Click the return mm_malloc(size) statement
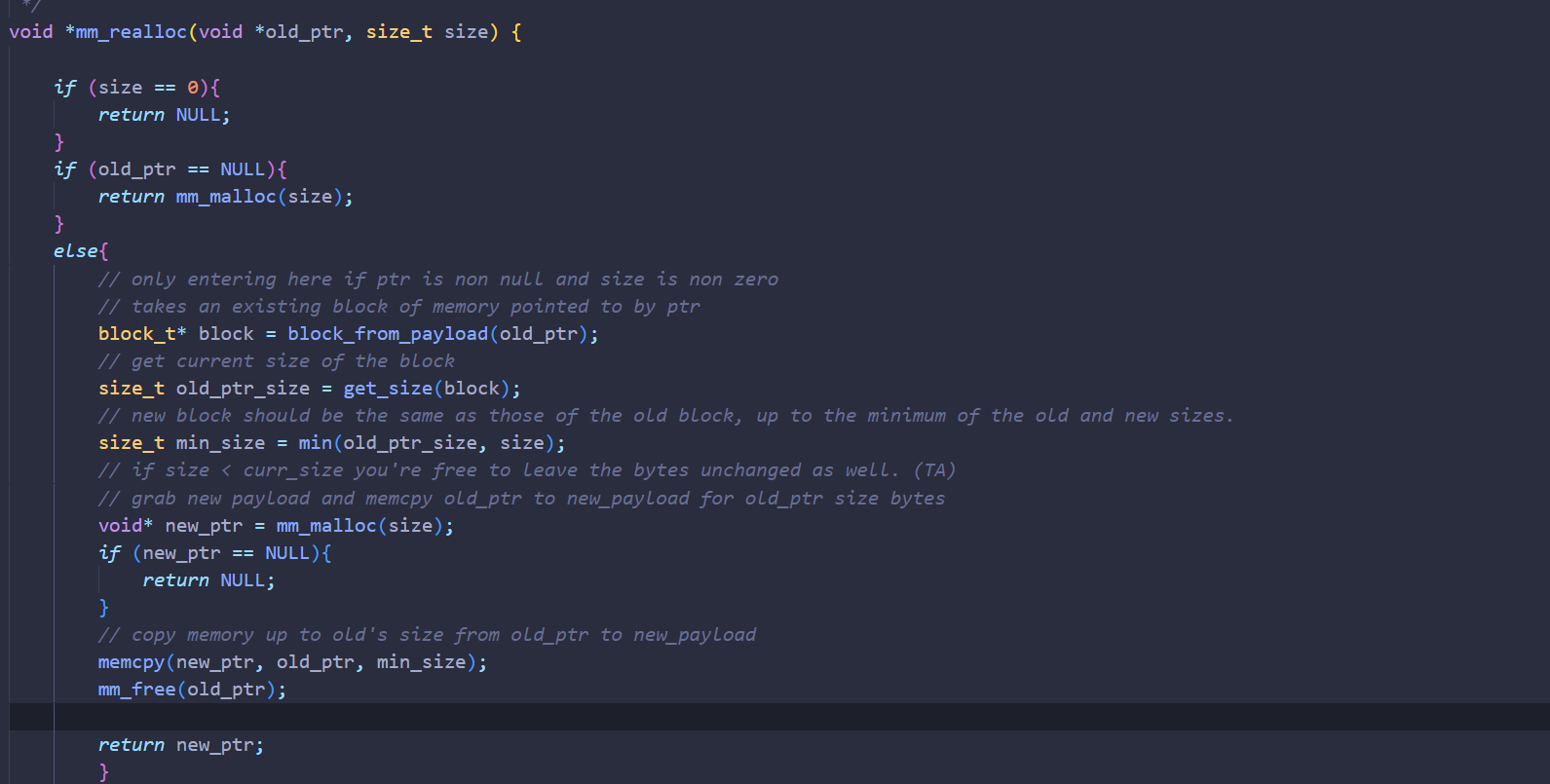 click(225, 197)
